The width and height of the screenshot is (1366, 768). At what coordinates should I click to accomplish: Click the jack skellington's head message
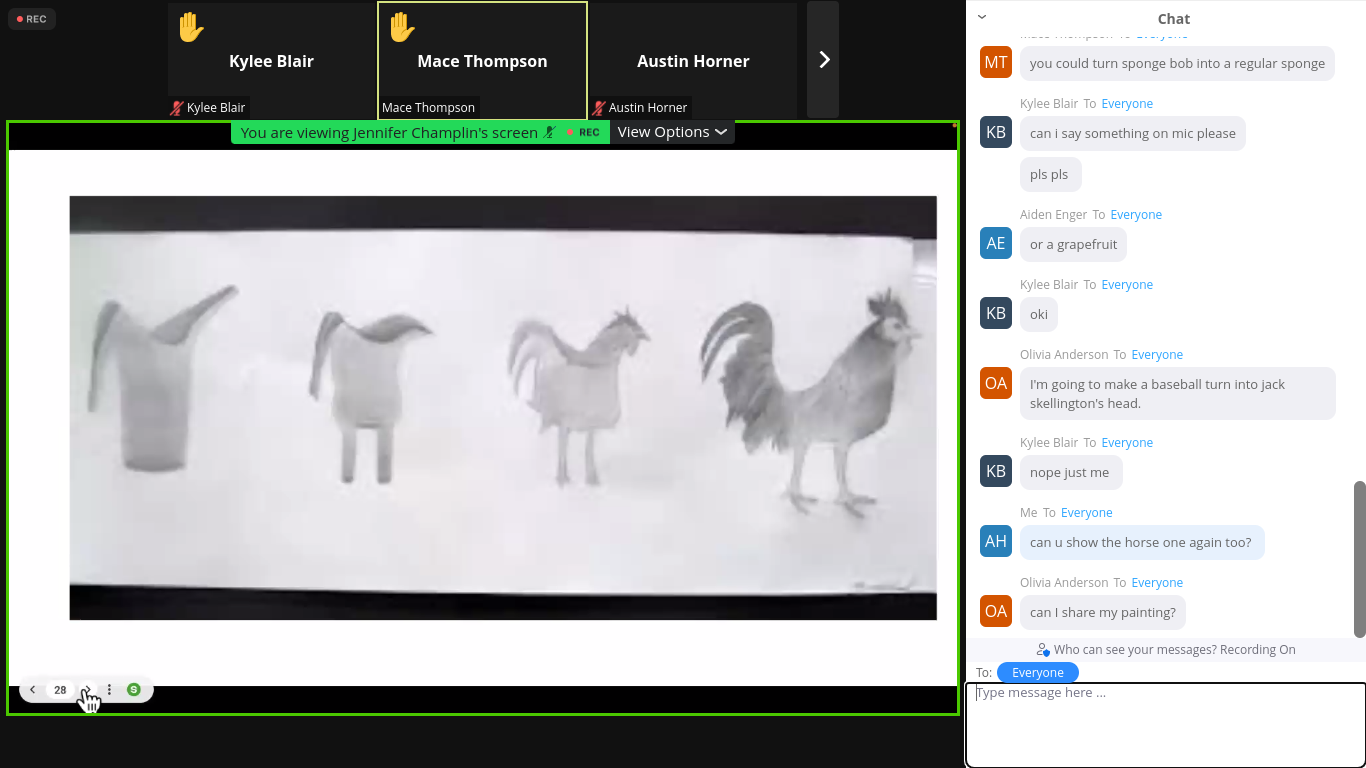pyautogui.click(x=1178, y=393)
